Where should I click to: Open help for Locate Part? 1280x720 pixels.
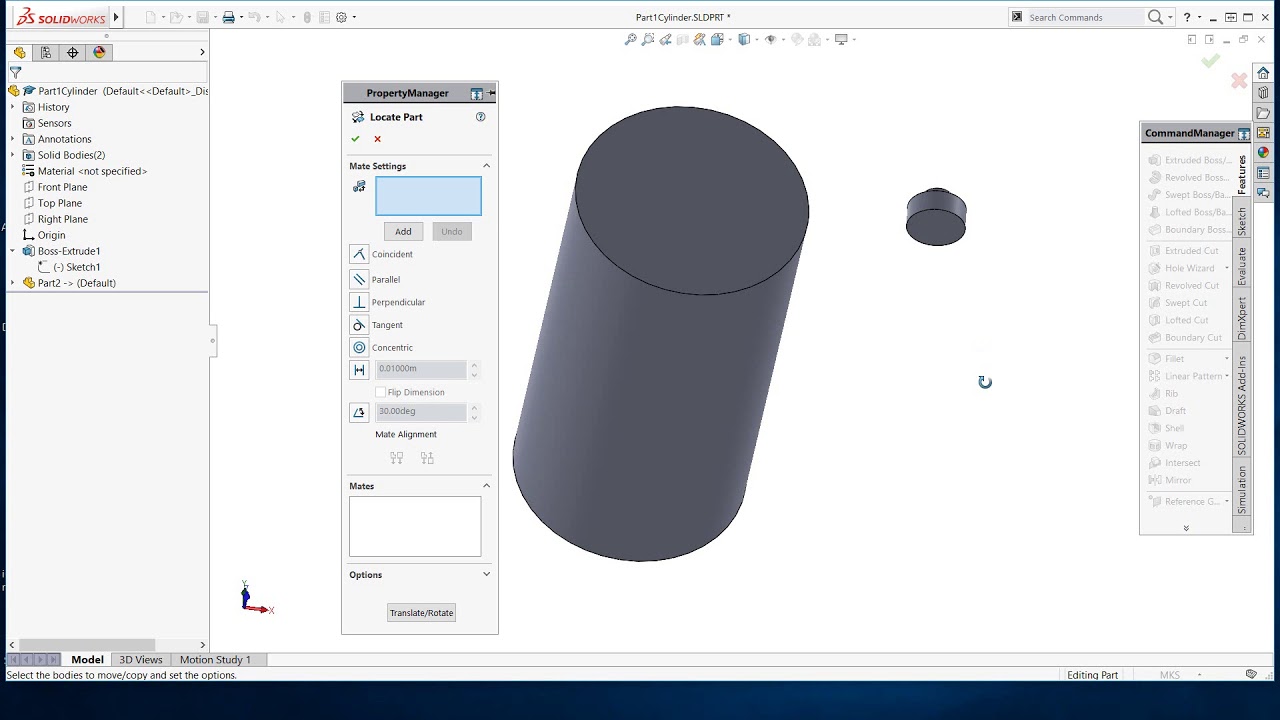click(480, 117)
